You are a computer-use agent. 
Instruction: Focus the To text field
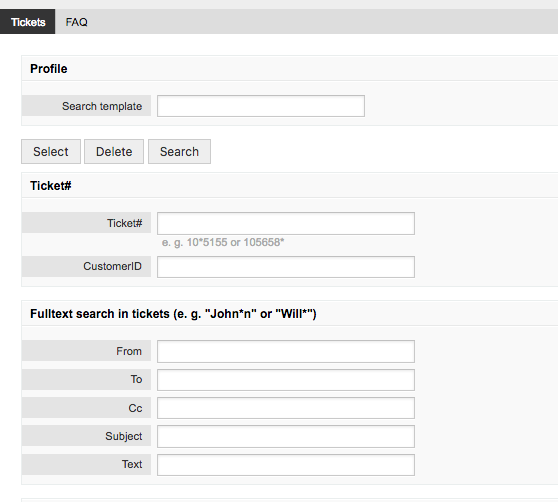(x=286, y=380)
